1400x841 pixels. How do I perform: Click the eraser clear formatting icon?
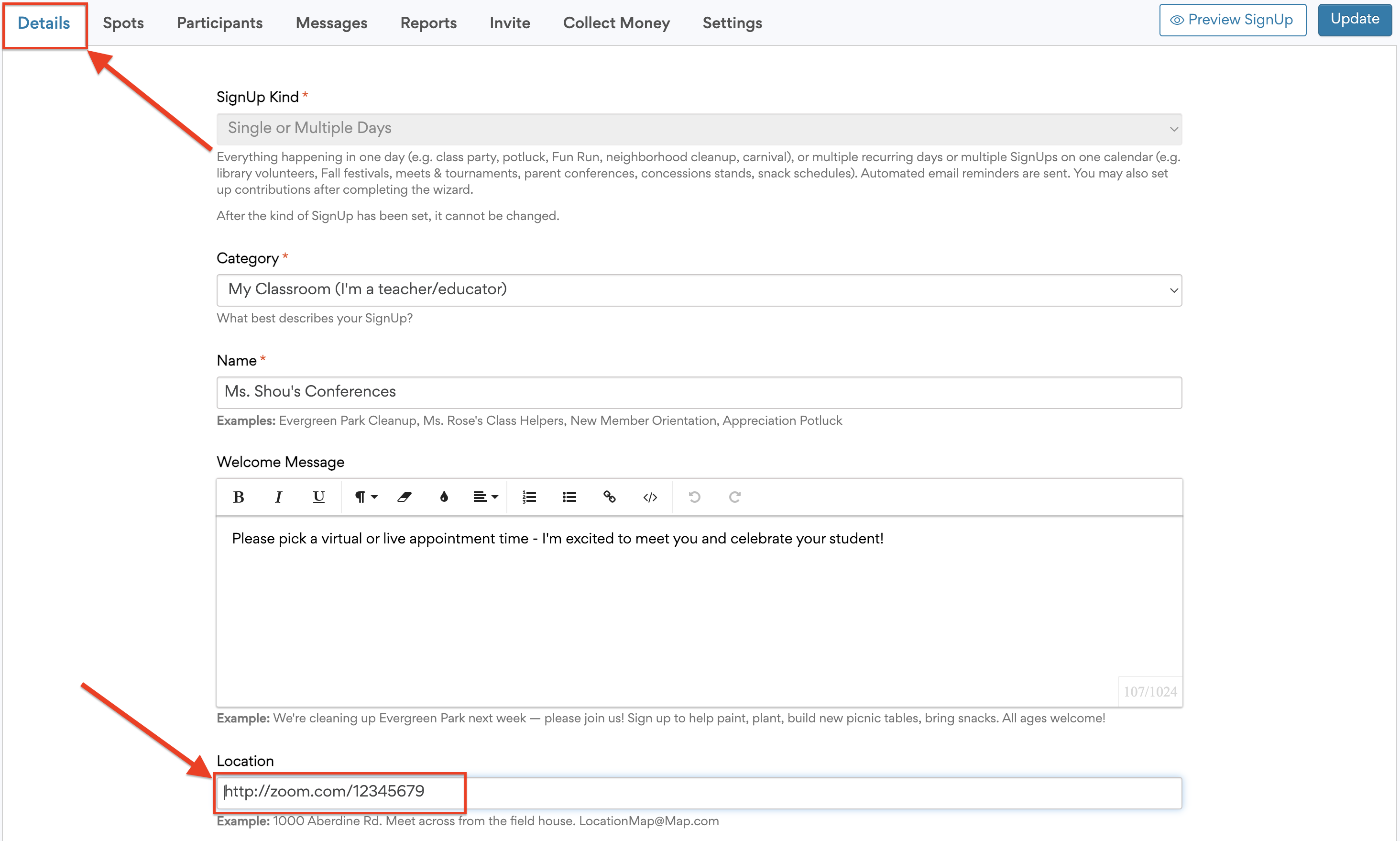(404, 497)
